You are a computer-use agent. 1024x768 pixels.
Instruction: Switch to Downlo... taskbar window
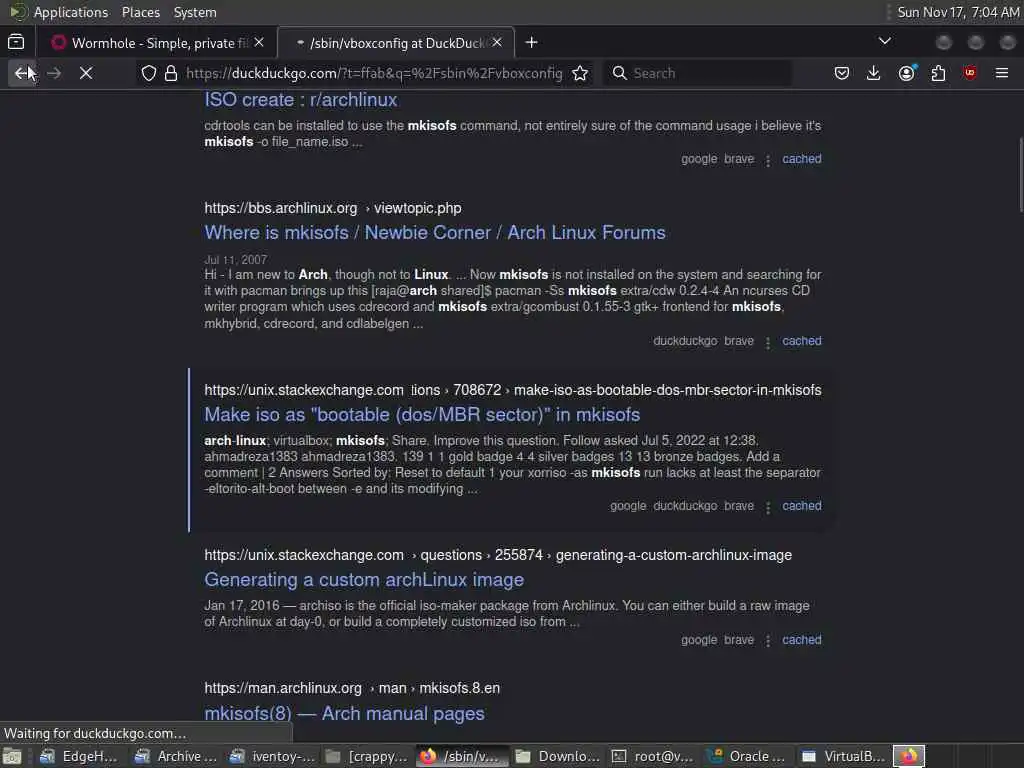[557, 756]
